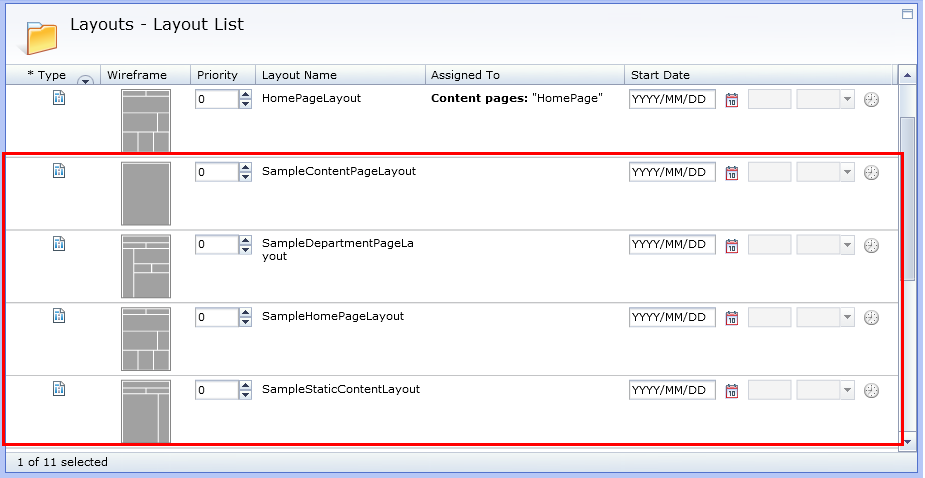Click clock icon in SampleStaticContentLayout row
The height and width of the screenshot is (478, 925).
[x=871, y=391]
